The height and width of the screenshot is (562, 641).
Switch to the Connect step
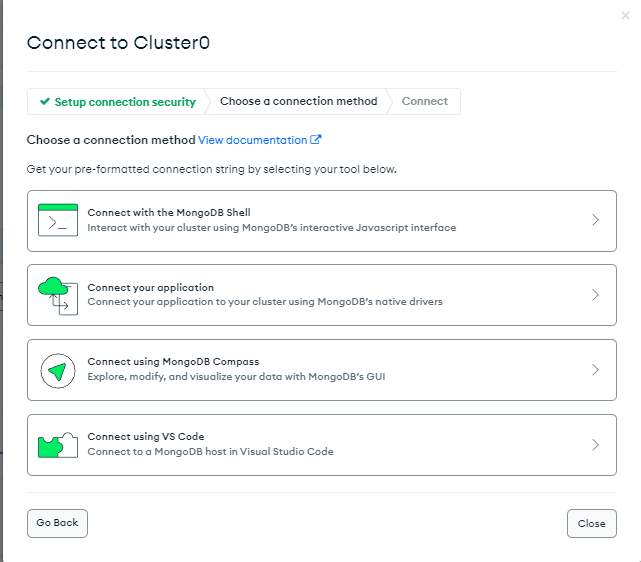[x=425, y=101]
